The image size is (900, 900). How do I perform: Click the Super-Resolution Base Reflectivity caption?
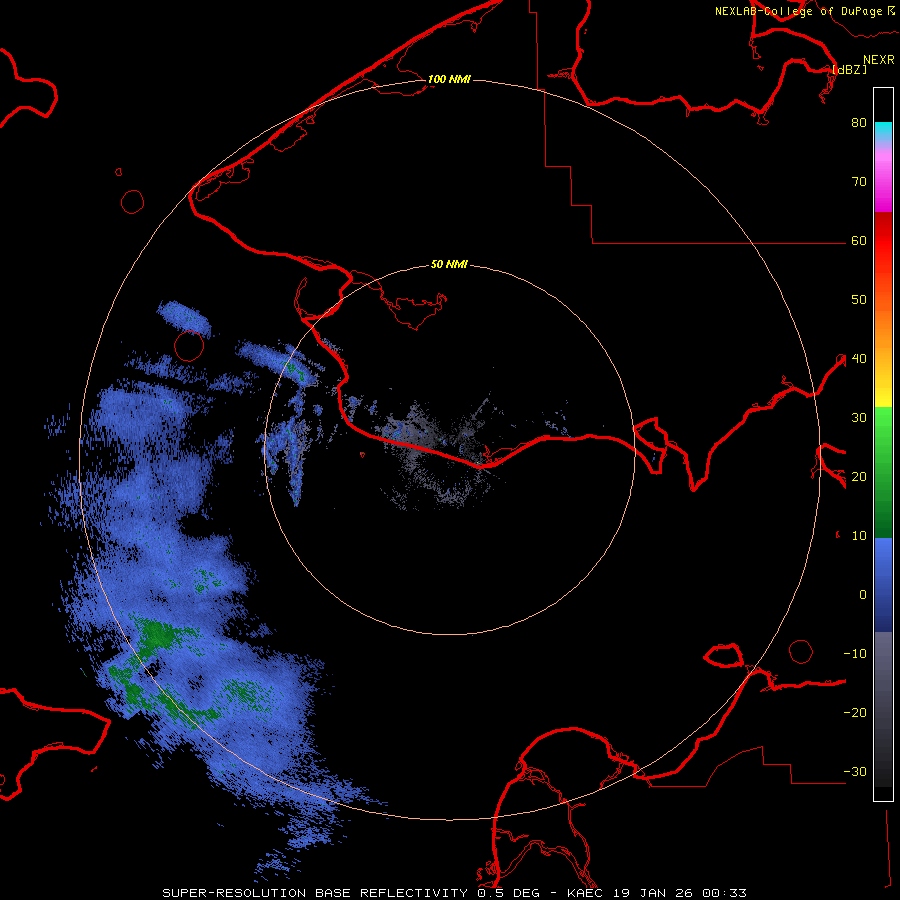(315, 893)
